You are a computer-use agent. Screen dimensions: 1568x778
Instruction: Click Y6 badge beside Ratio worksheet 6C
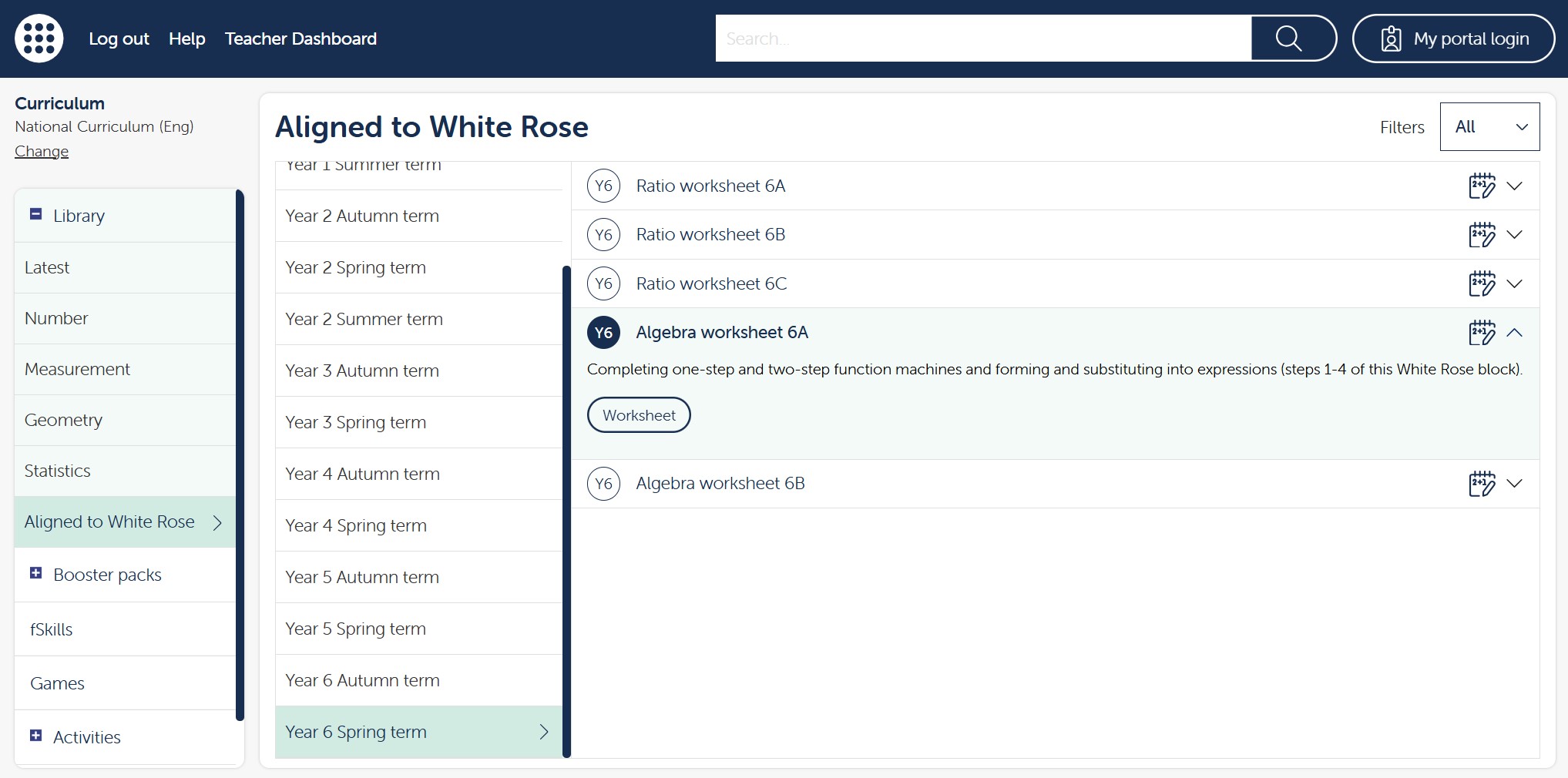[603, 283]
